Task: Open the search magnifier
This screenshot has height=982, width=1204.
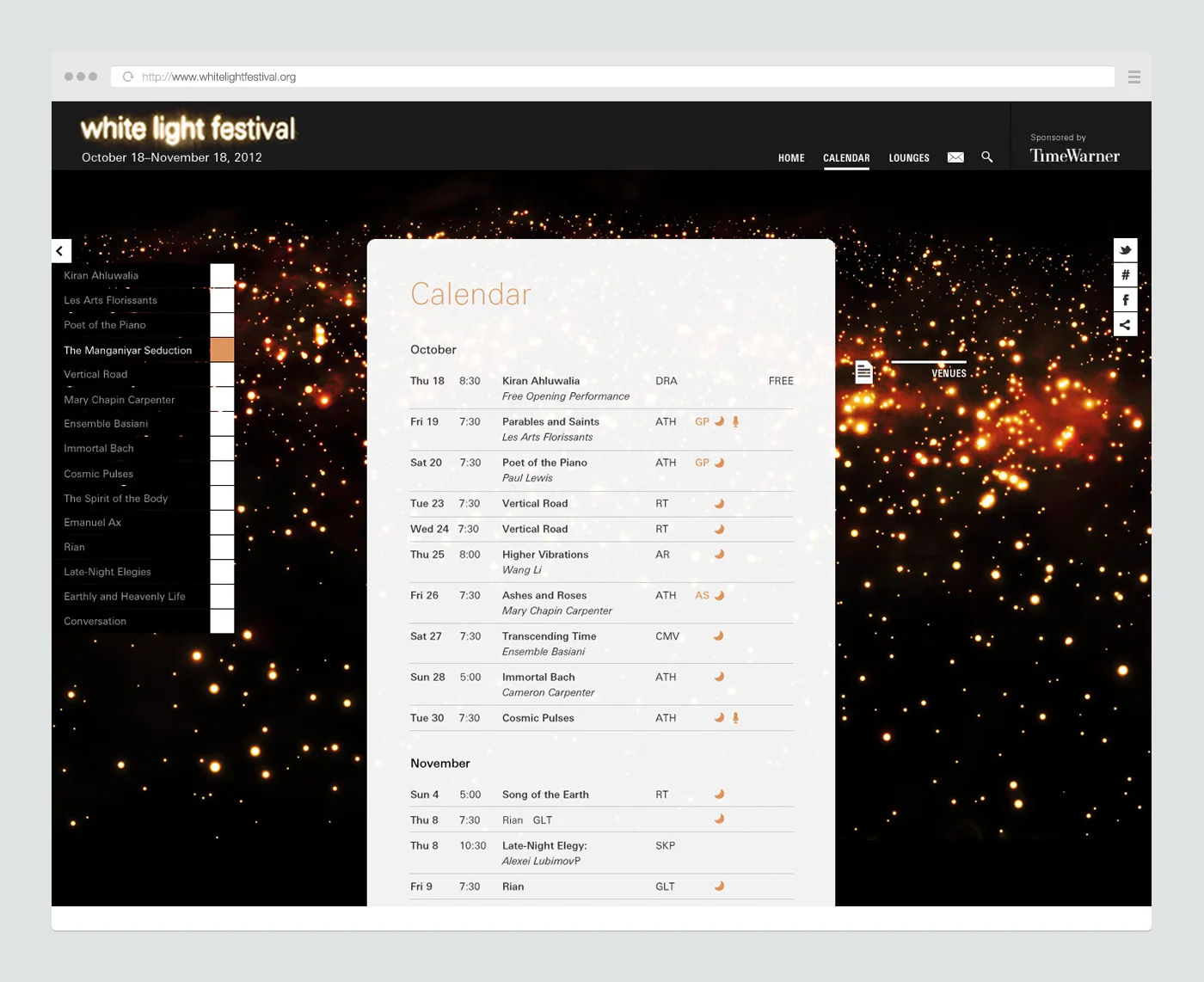Action: [986, 157]
